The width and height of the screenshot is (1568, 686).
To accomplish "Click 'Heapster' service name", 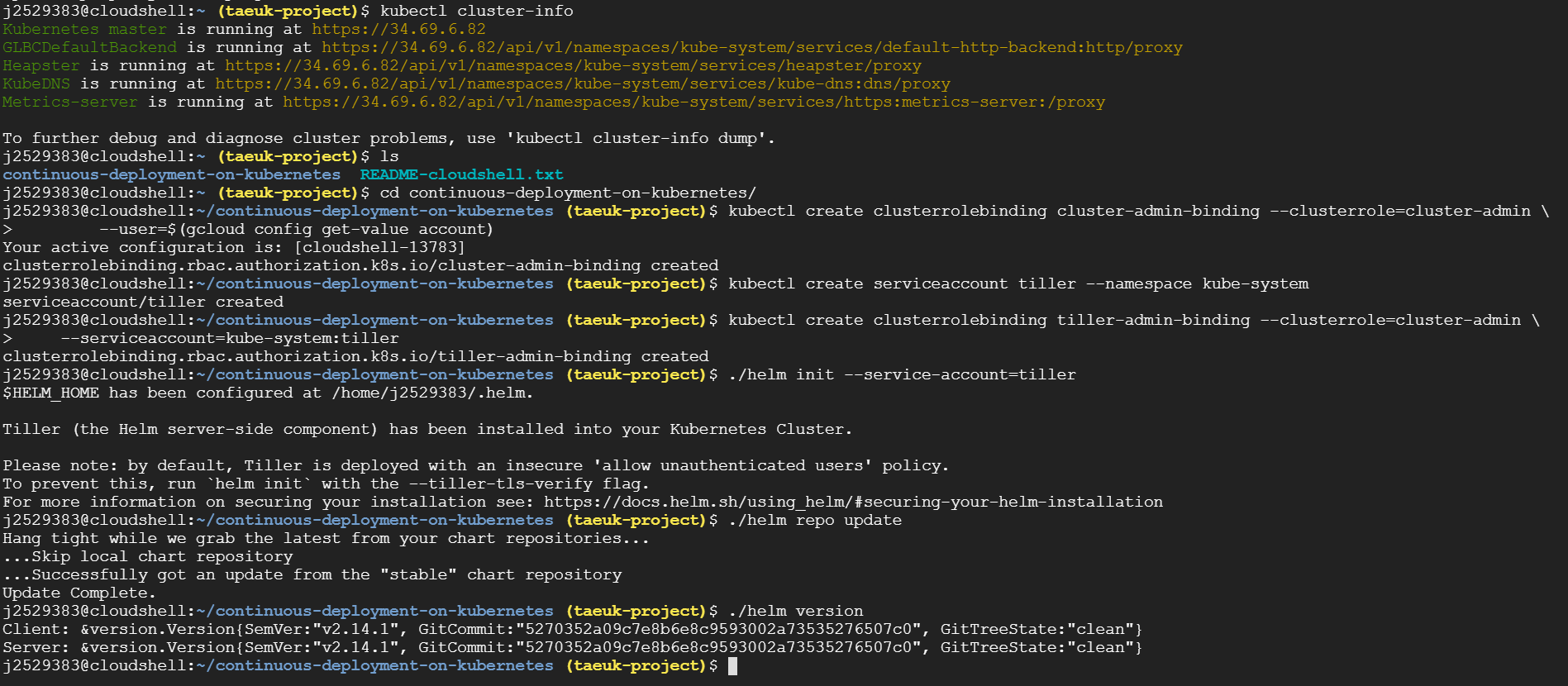I will (x=41, y=65).
